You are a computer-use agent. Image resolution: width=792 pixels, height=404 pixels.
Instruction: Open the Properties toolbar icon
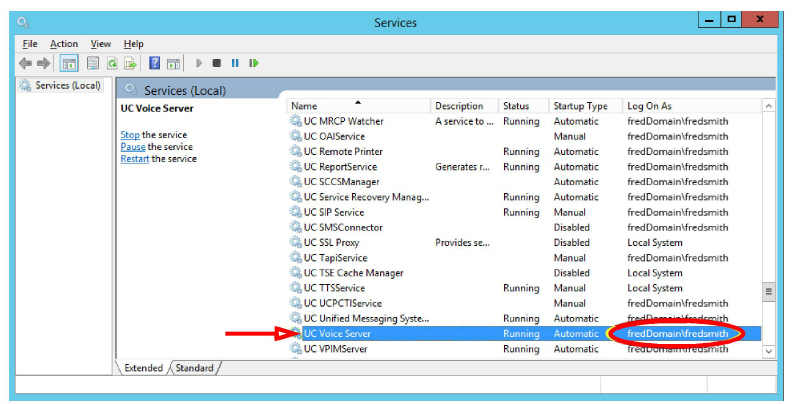click(x=93, y=63)
